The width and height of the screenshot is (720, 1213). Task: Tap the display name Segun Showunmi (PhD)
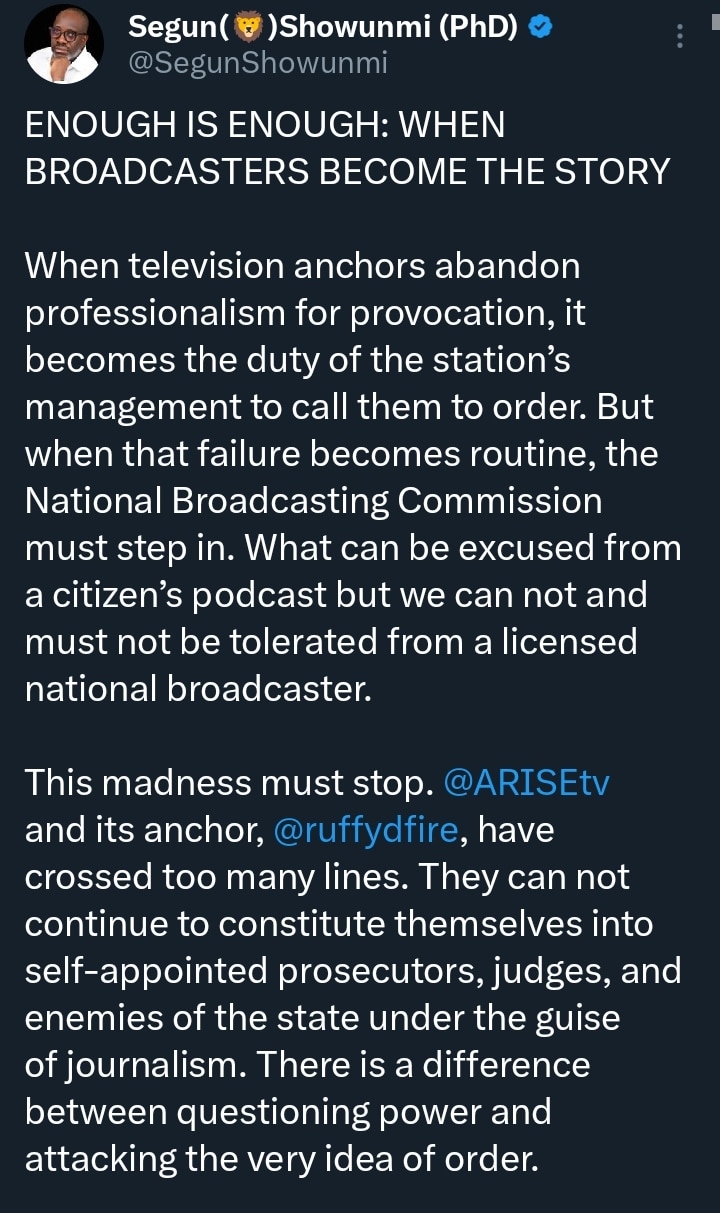(323, 29)
